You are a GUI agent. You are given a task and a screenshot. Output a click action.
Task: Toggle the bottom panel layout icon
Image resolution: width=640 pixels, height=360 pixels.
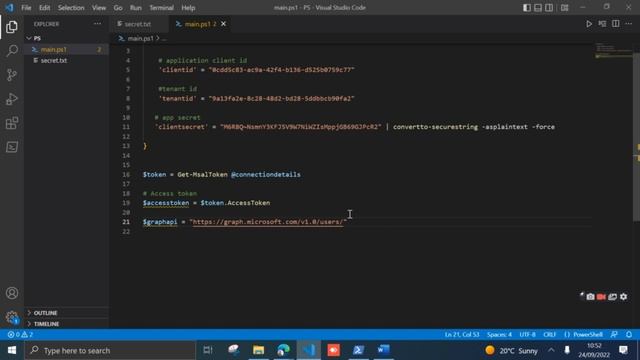click(x=538, y=8)
